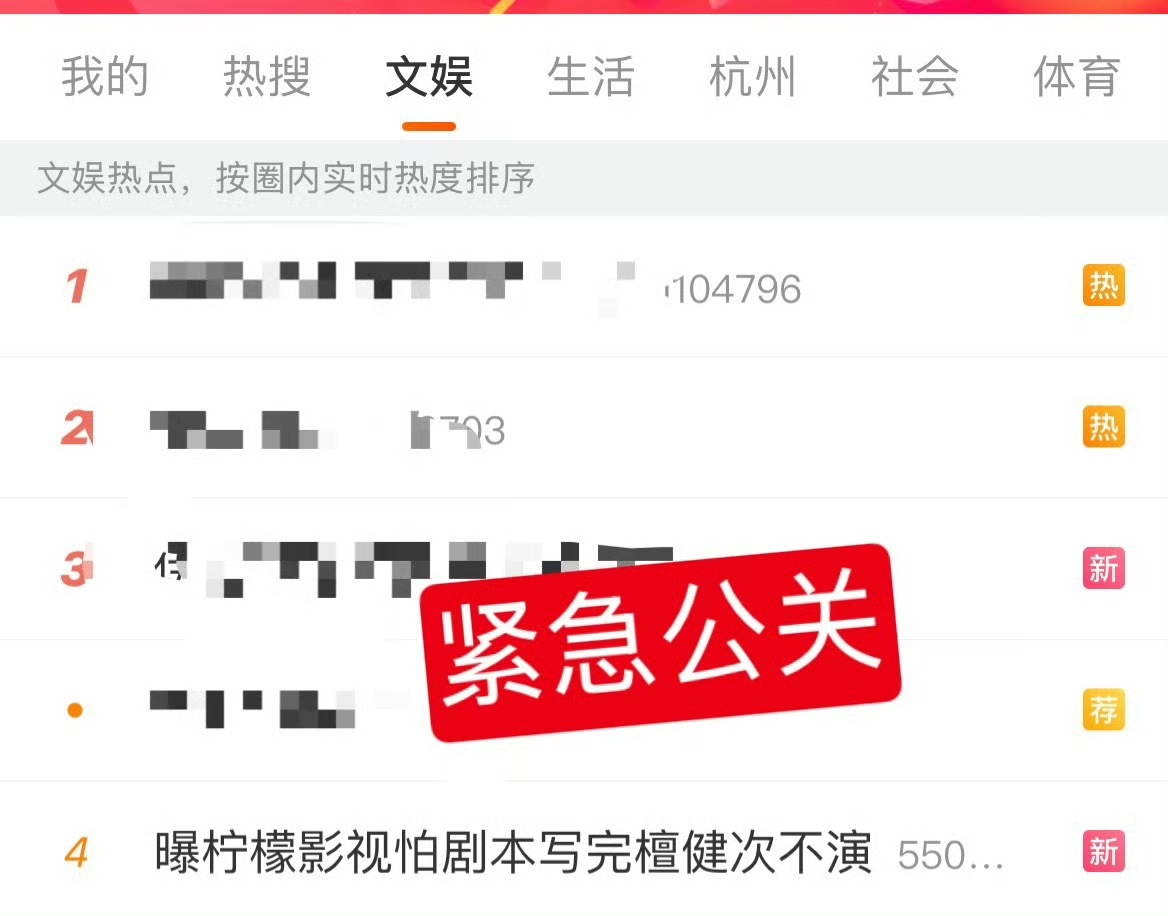Tap the 新 badge on rank 3
The image size is (1168, 916).
coord(1103,568)
